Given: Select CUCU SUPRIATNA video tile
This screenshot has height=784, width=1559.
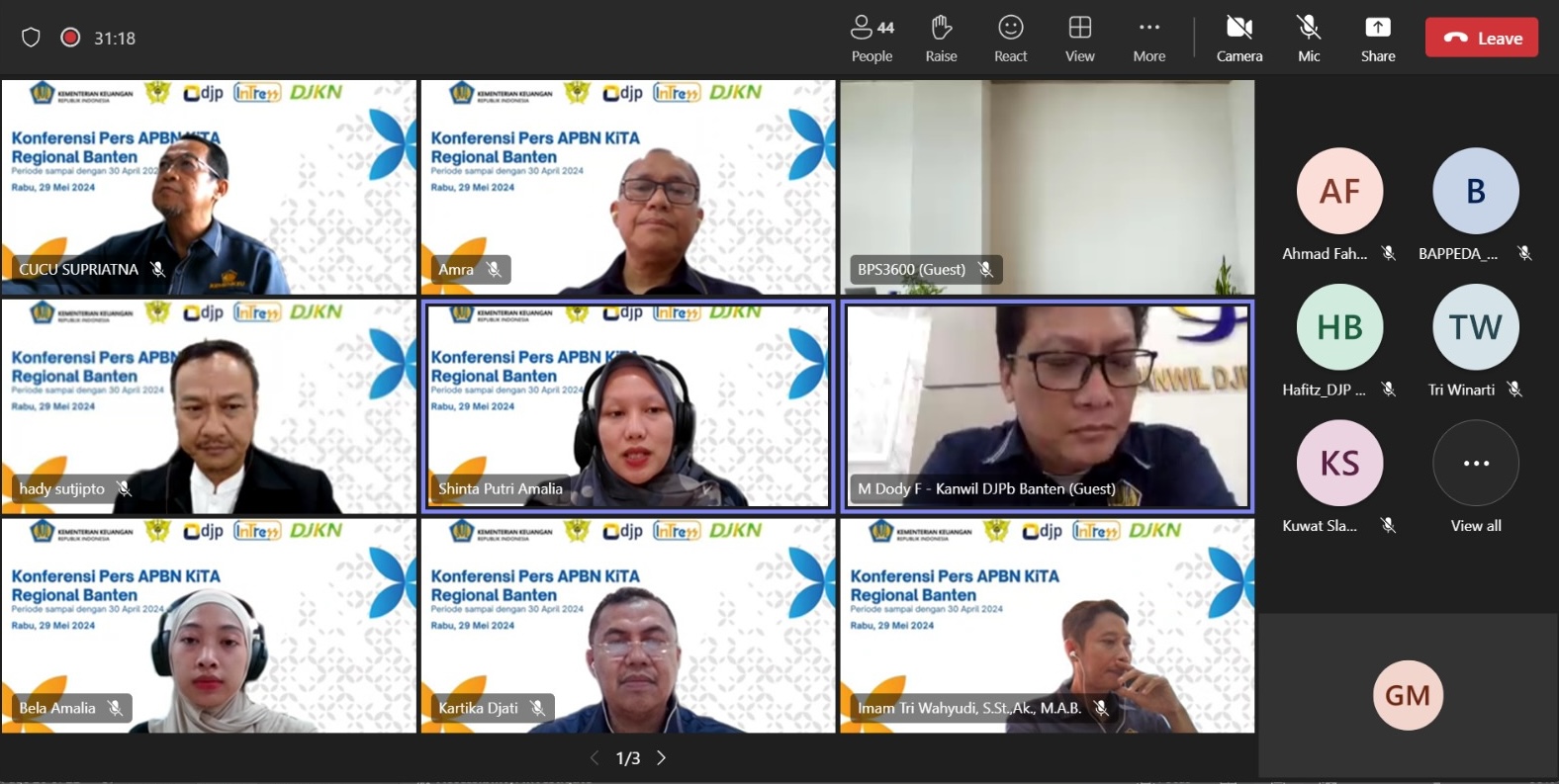Looking at the screenshot, I should 209,187.
